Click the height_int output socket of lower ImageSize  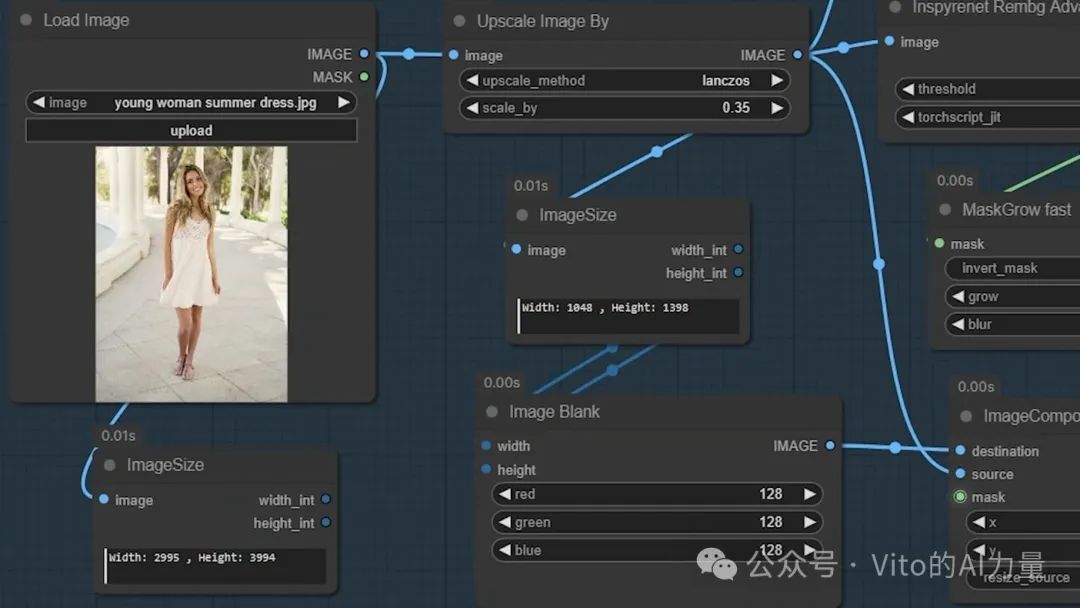(326, 523)
